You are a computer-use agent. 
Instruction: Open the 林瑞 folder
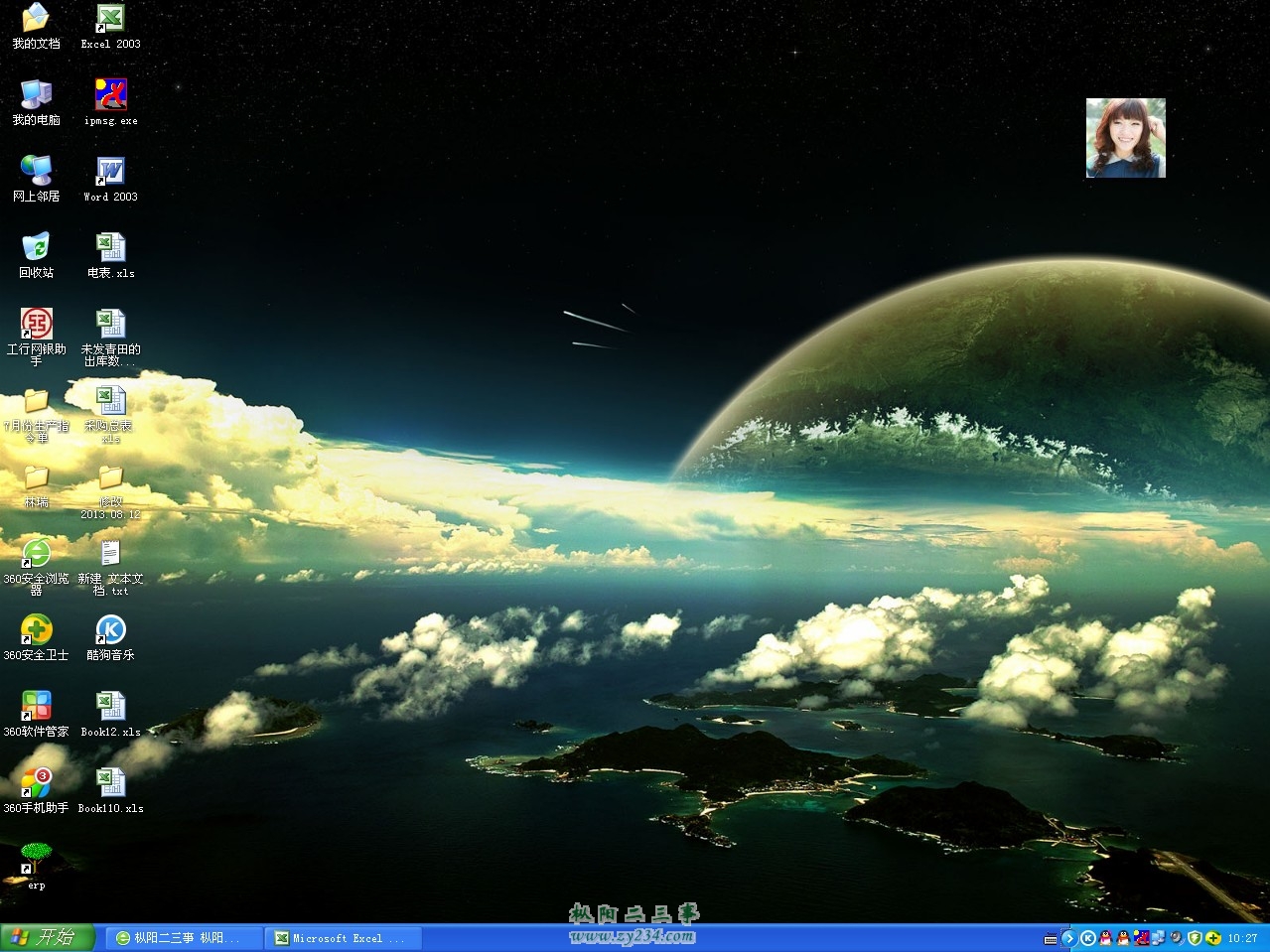pos(36,485)
